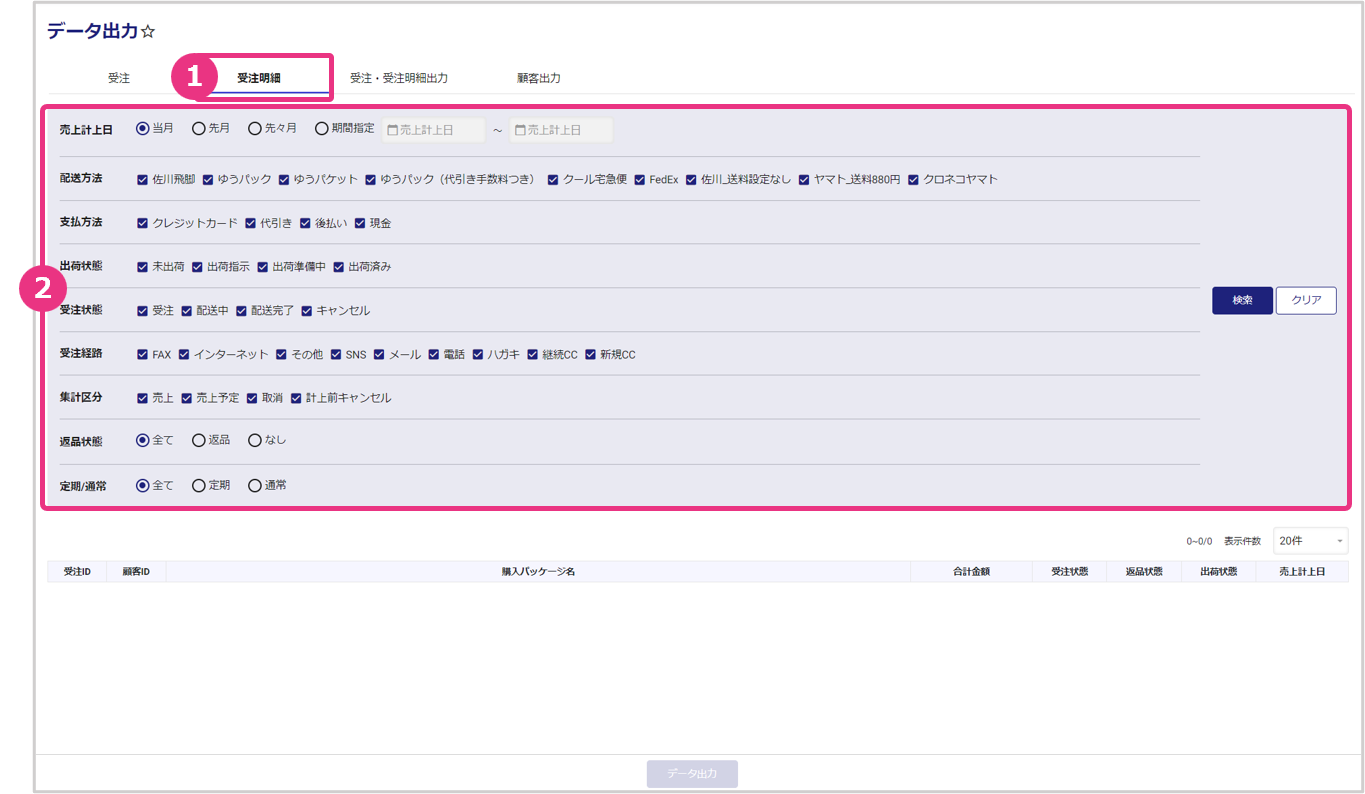This screenshot has height=794, width=1365.
Task: Select 定期 under 定期/通常
Action: point(199,486)
